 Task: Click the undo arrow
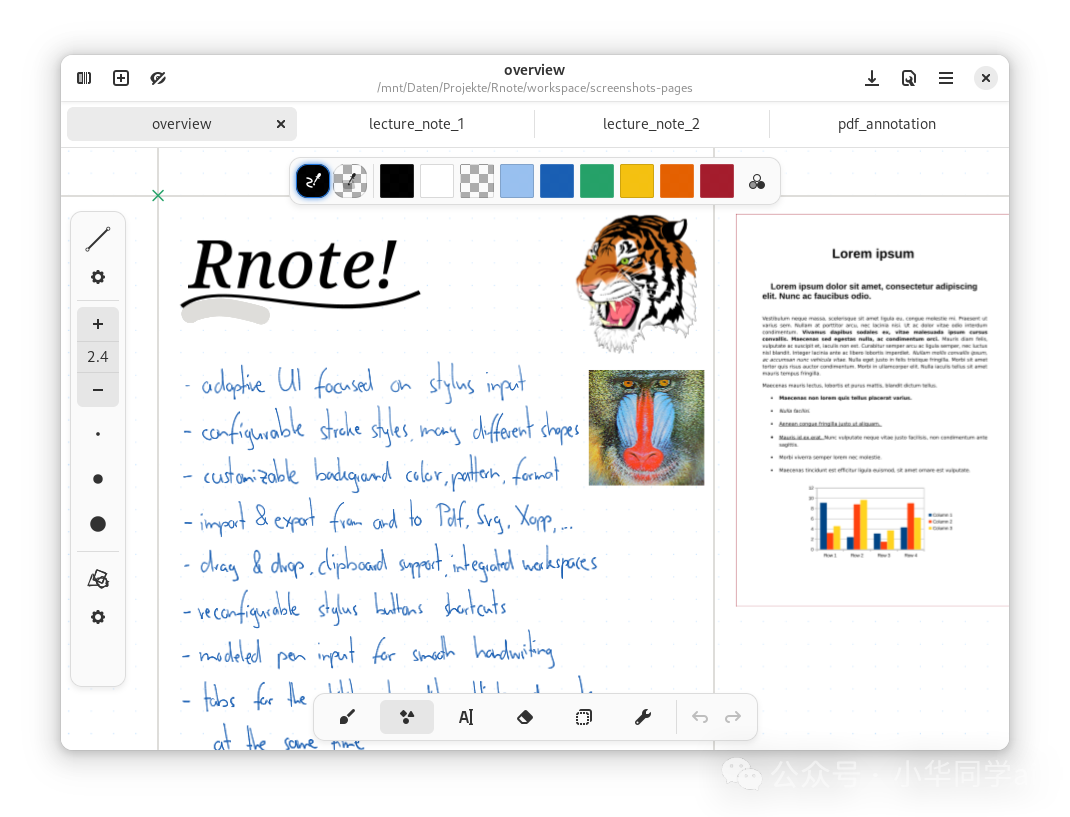pos(699,717)
